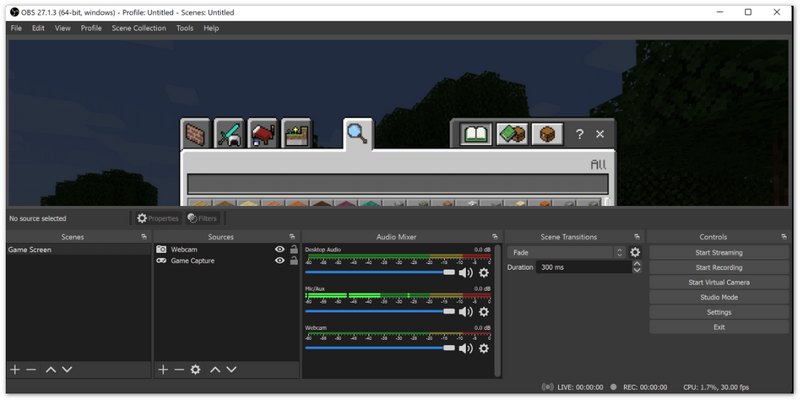Open the Tools menu

pyautogui.click(x=185, y=28)
